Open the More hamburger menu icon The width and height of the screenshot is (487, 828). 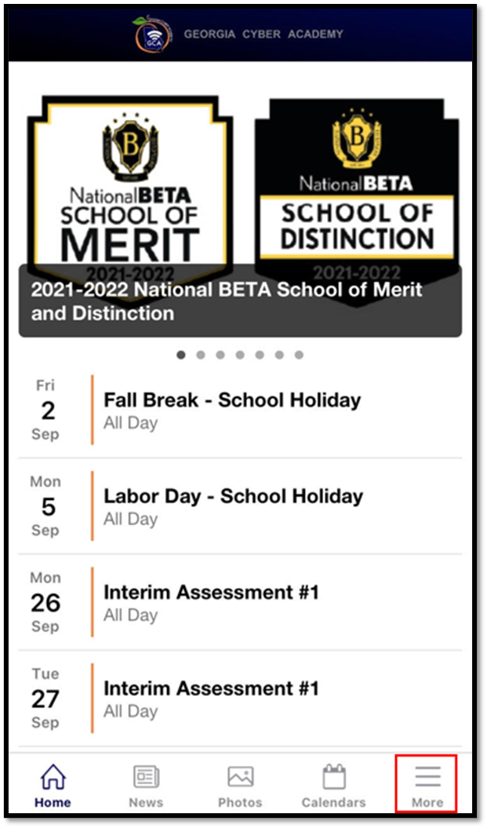coord(427,777)
